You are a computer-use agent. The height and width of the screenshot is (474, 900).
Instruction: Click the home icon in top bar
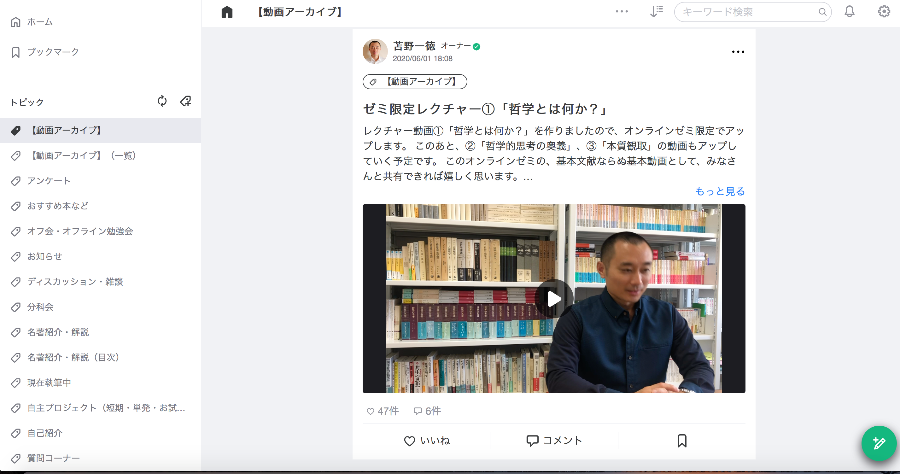pyautogui.click(x=227, y=12)
